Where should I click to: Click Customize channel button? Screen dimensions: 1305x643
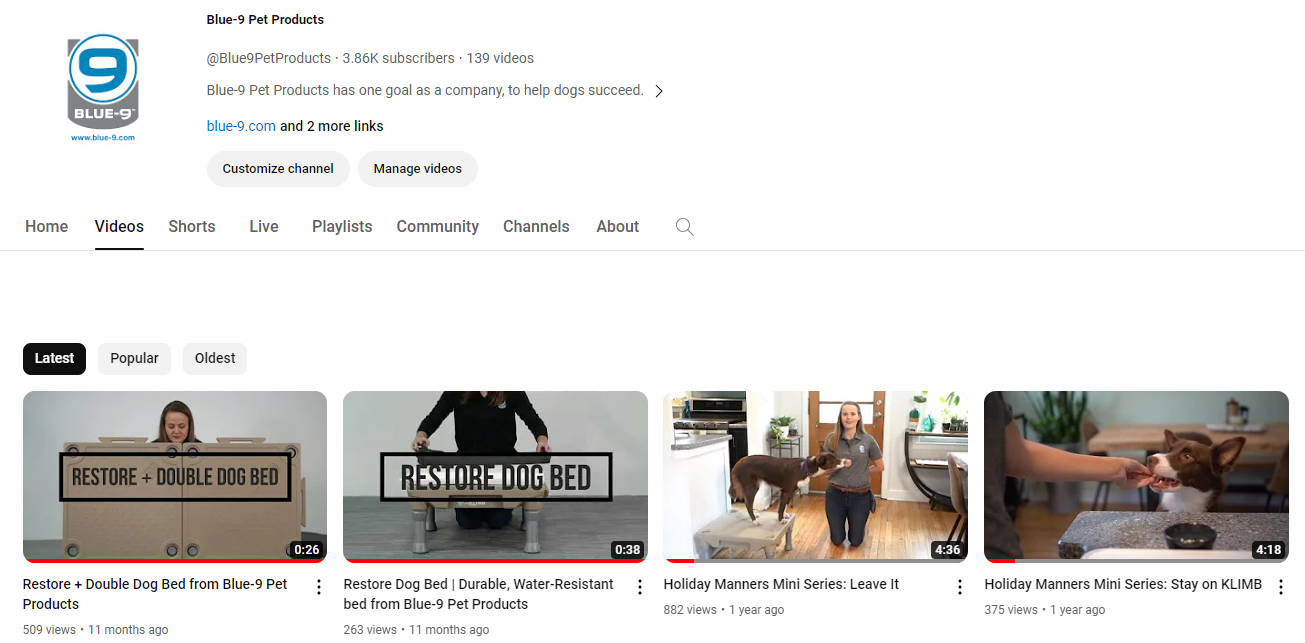point(278,169)
